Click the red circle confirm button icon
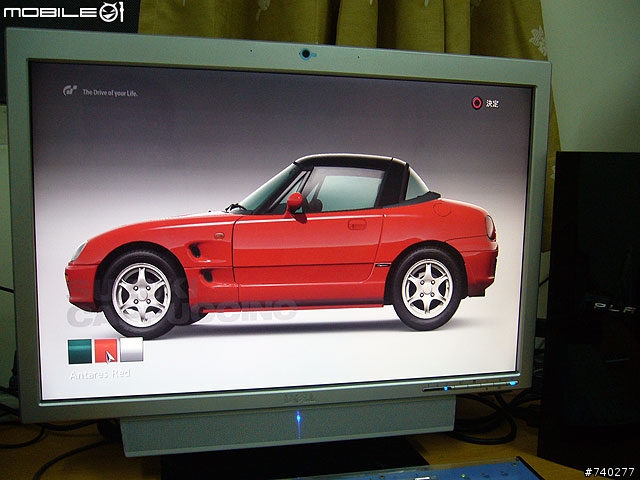640x480 pixels. 477,103
